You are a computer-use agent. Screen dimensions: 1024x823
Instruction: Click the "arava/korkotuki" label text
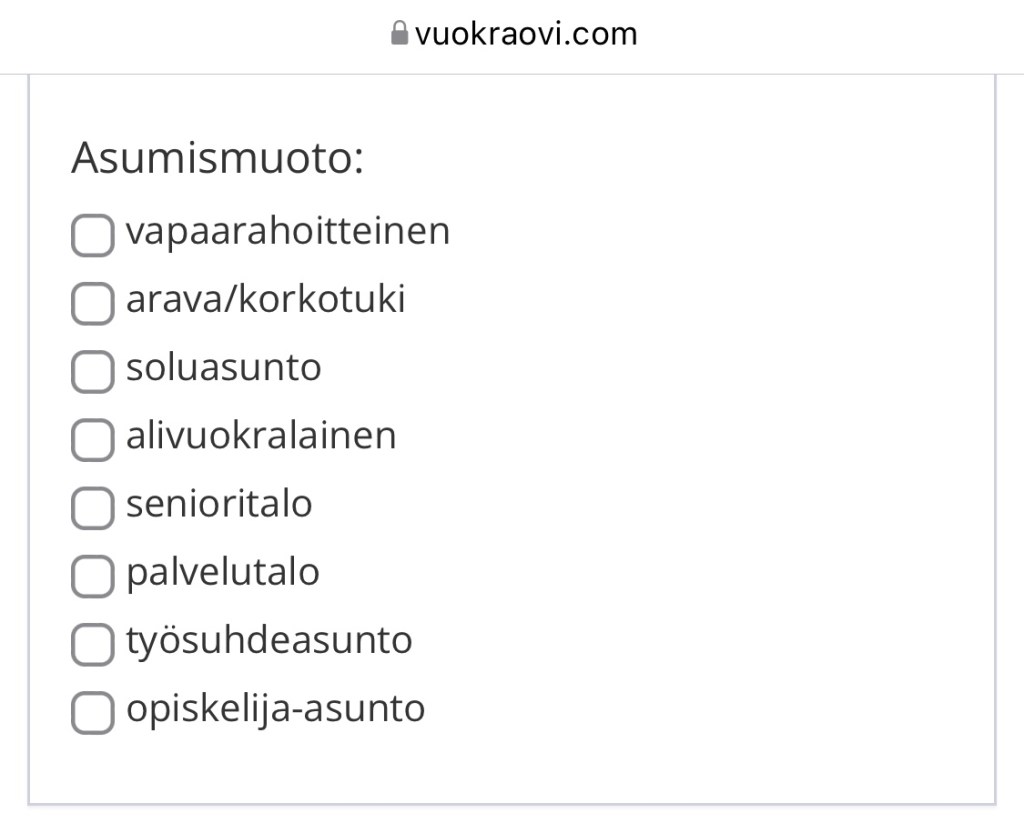[x=266, y=300]
